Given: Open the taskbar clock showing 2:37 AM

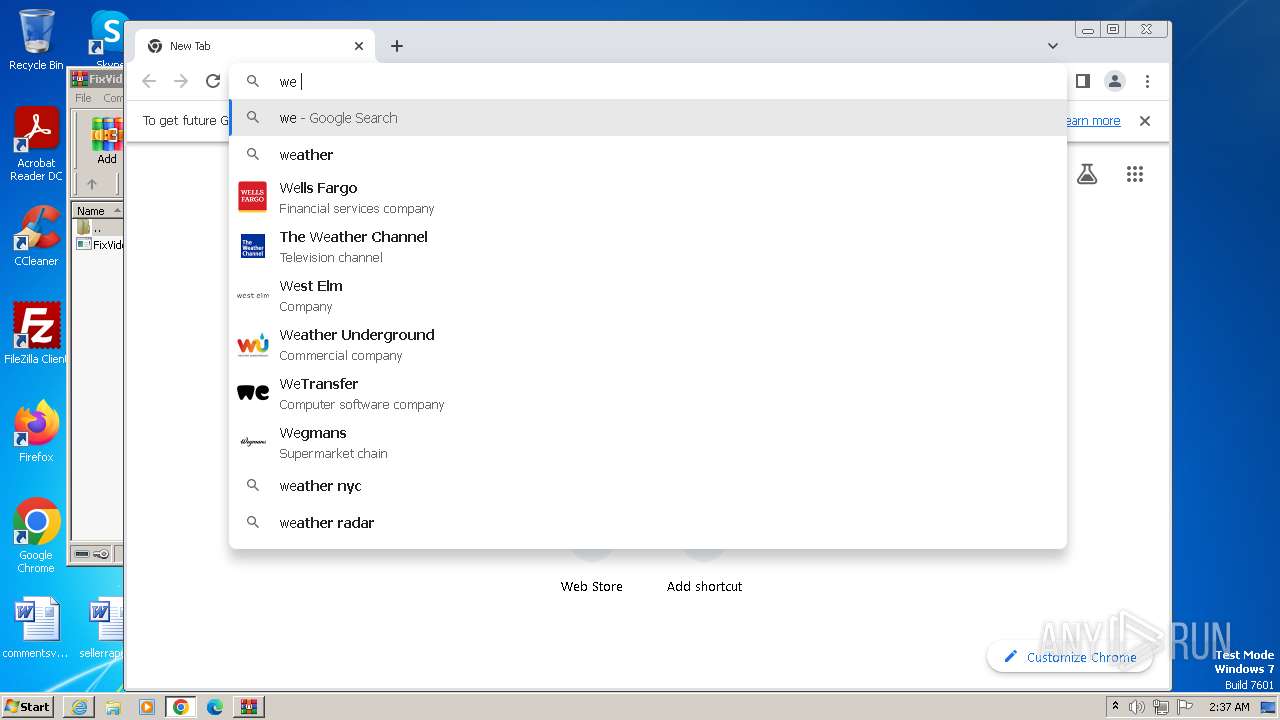Looking at the screenshot, I should click(1229, 707).
